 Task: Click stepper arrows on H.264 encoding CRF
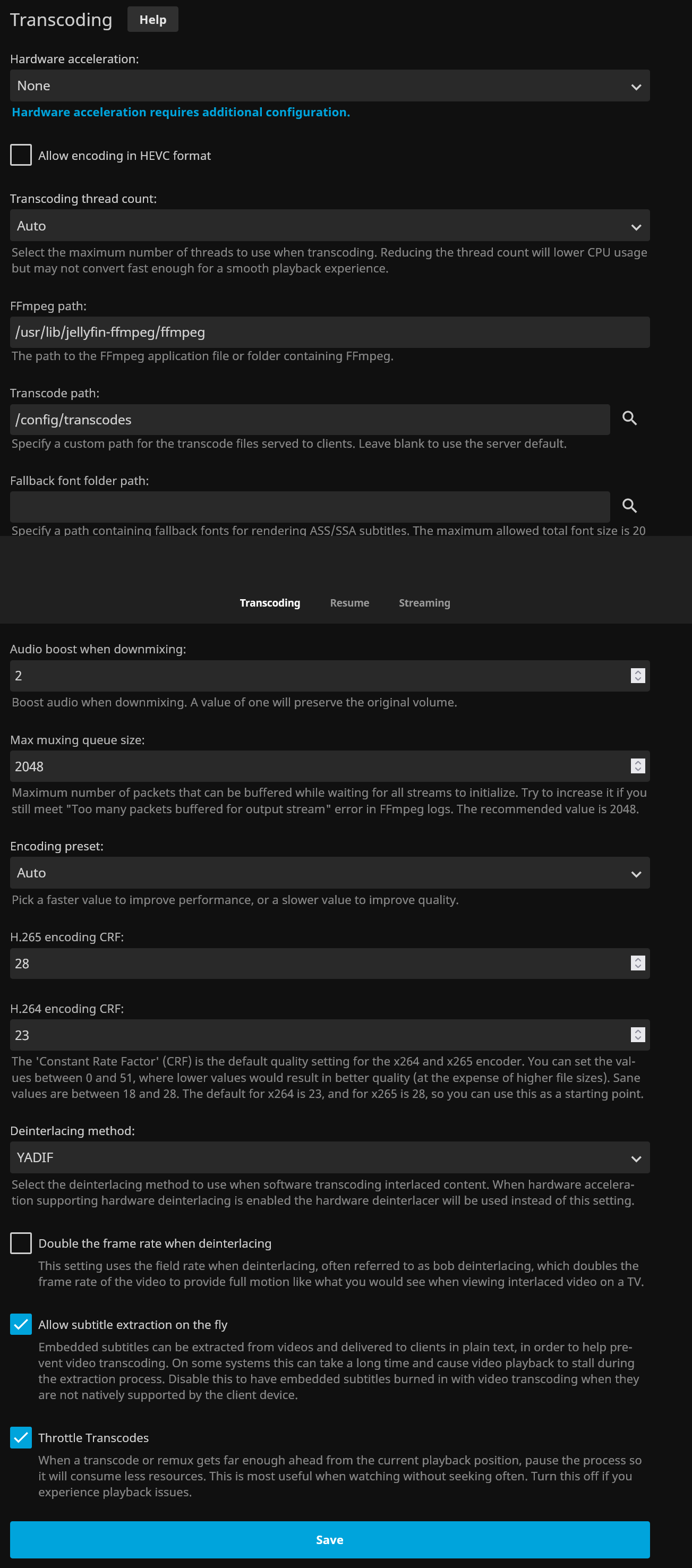(637, 1035)
